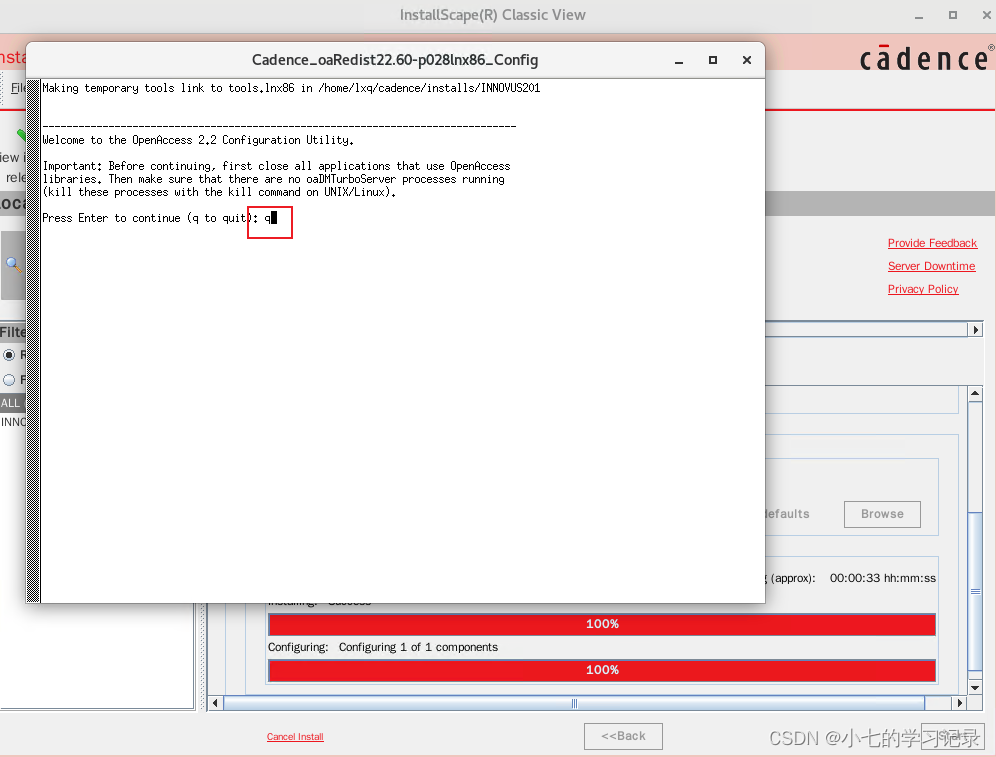996x757 pixels.
Task: Click the 'Configuring 1 of 1 components' text
Action: point(418,647)
